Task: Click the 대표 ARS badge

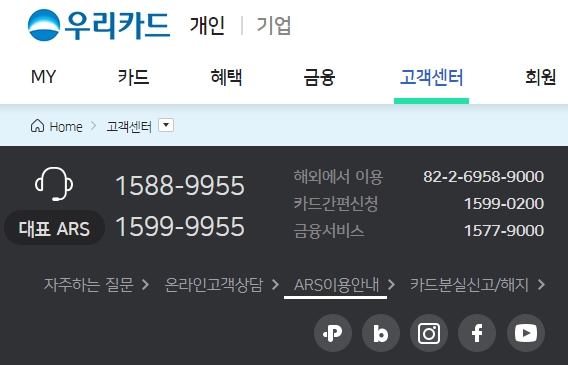Action: click(x=54, y=228)
